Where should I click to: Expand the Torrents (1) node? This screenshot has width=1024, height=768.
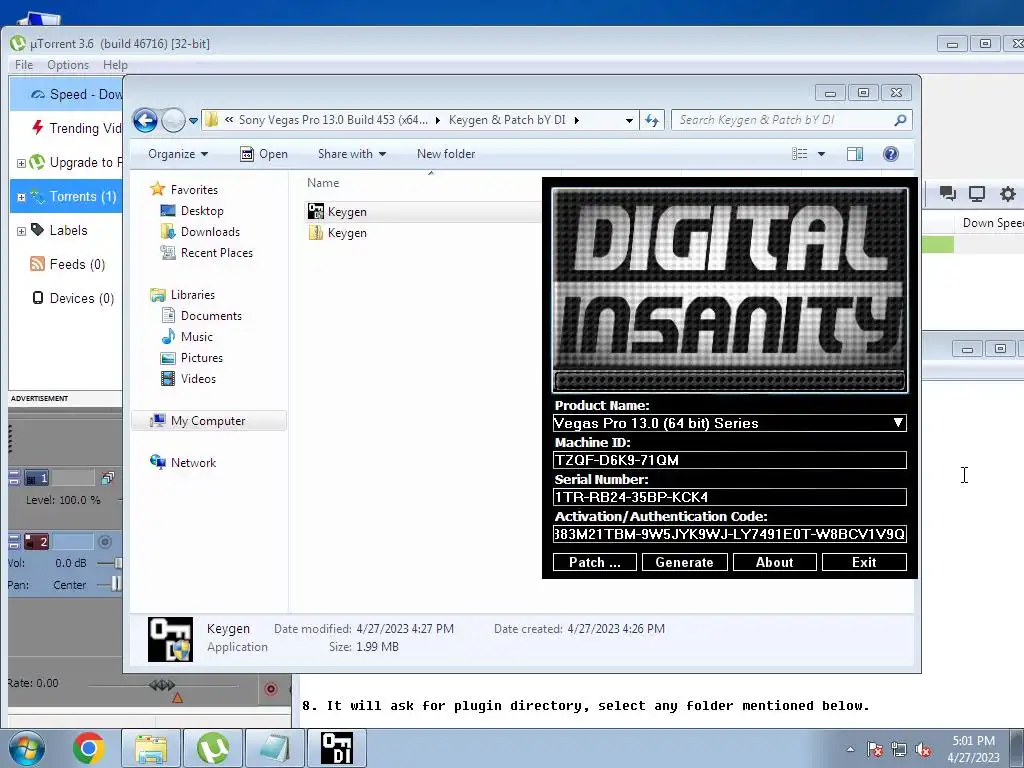21,197
